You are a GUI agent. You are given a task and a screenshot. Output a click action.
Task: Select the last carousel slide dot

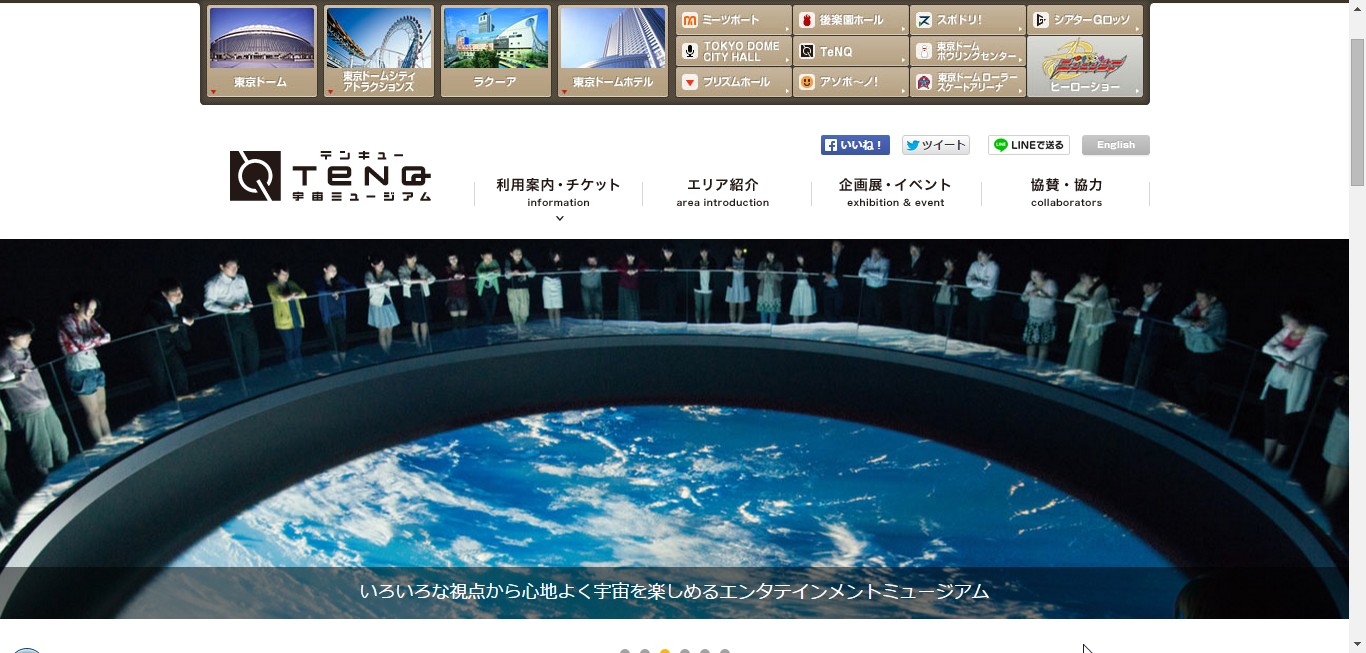coord(725,651)
